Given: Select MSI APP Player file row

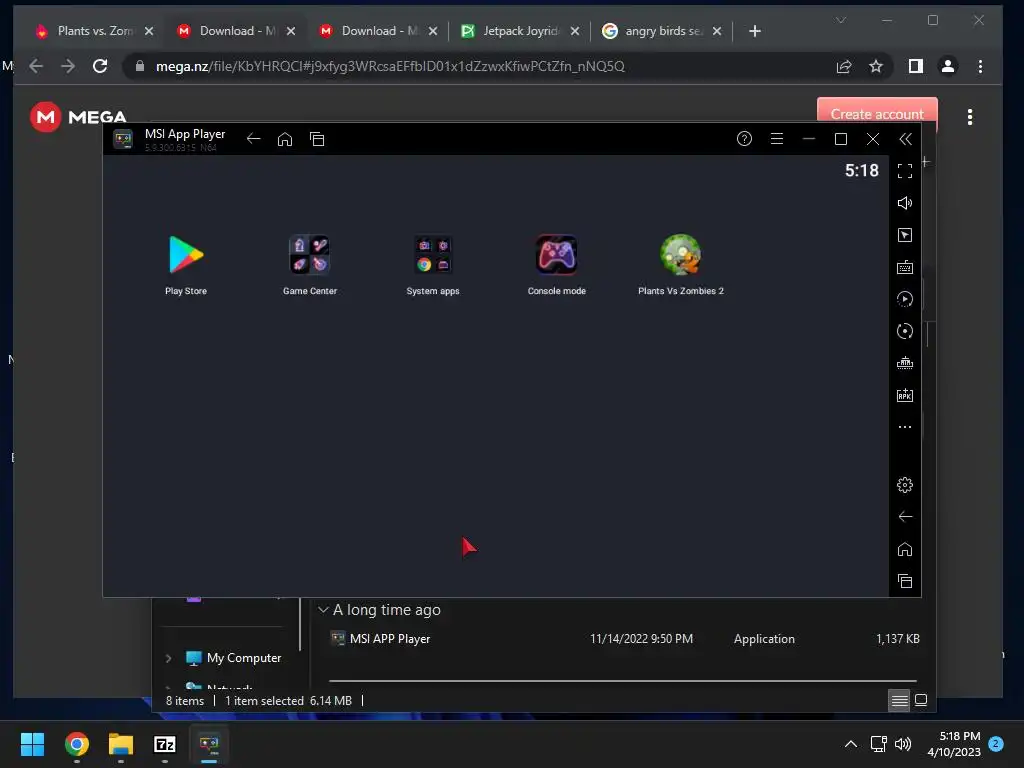Looking at the screenshot, I should pos(624,639).
